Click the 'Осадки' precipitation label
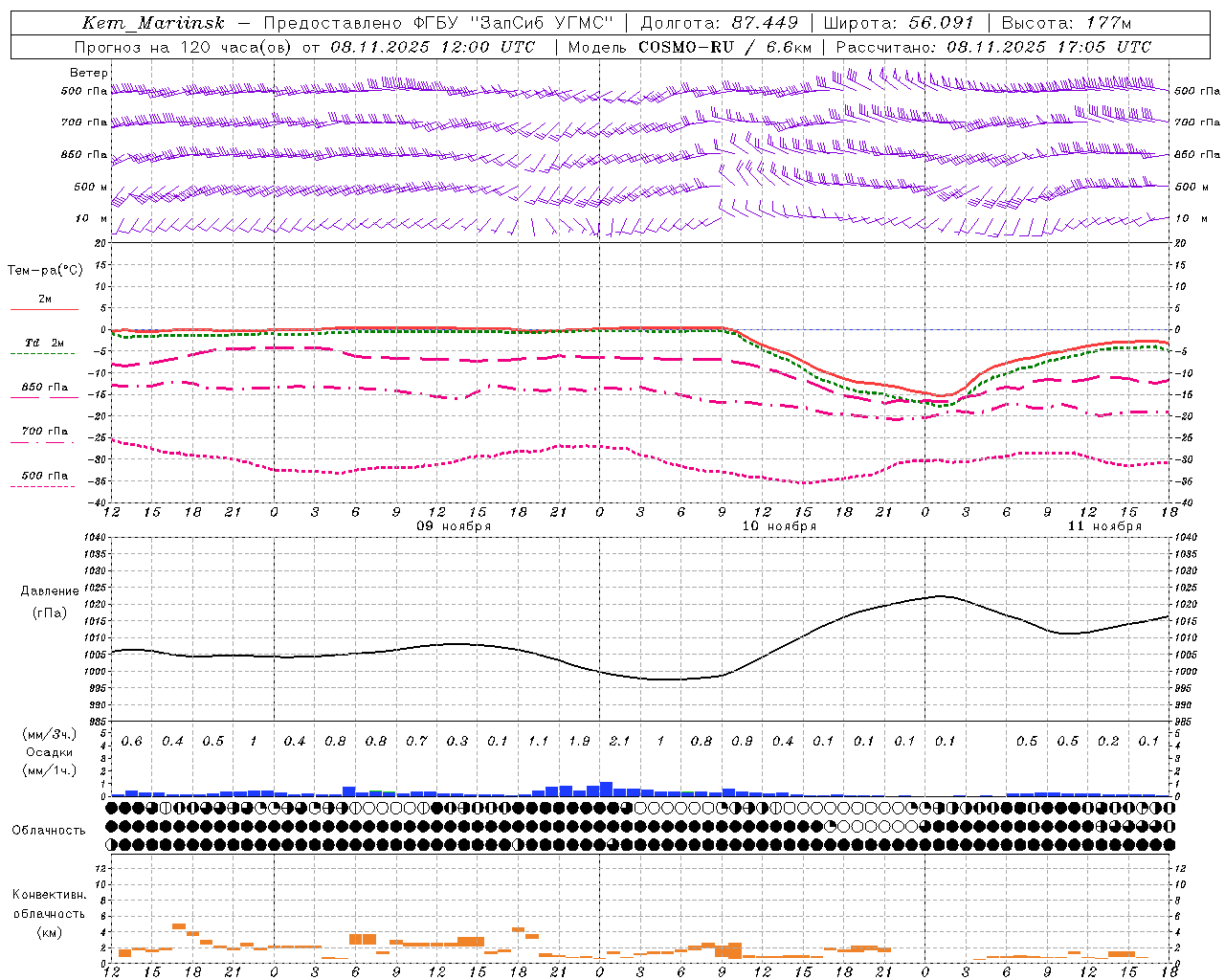Image resolution: width=1225 pixels, height=980 pixels. (49, 752)
